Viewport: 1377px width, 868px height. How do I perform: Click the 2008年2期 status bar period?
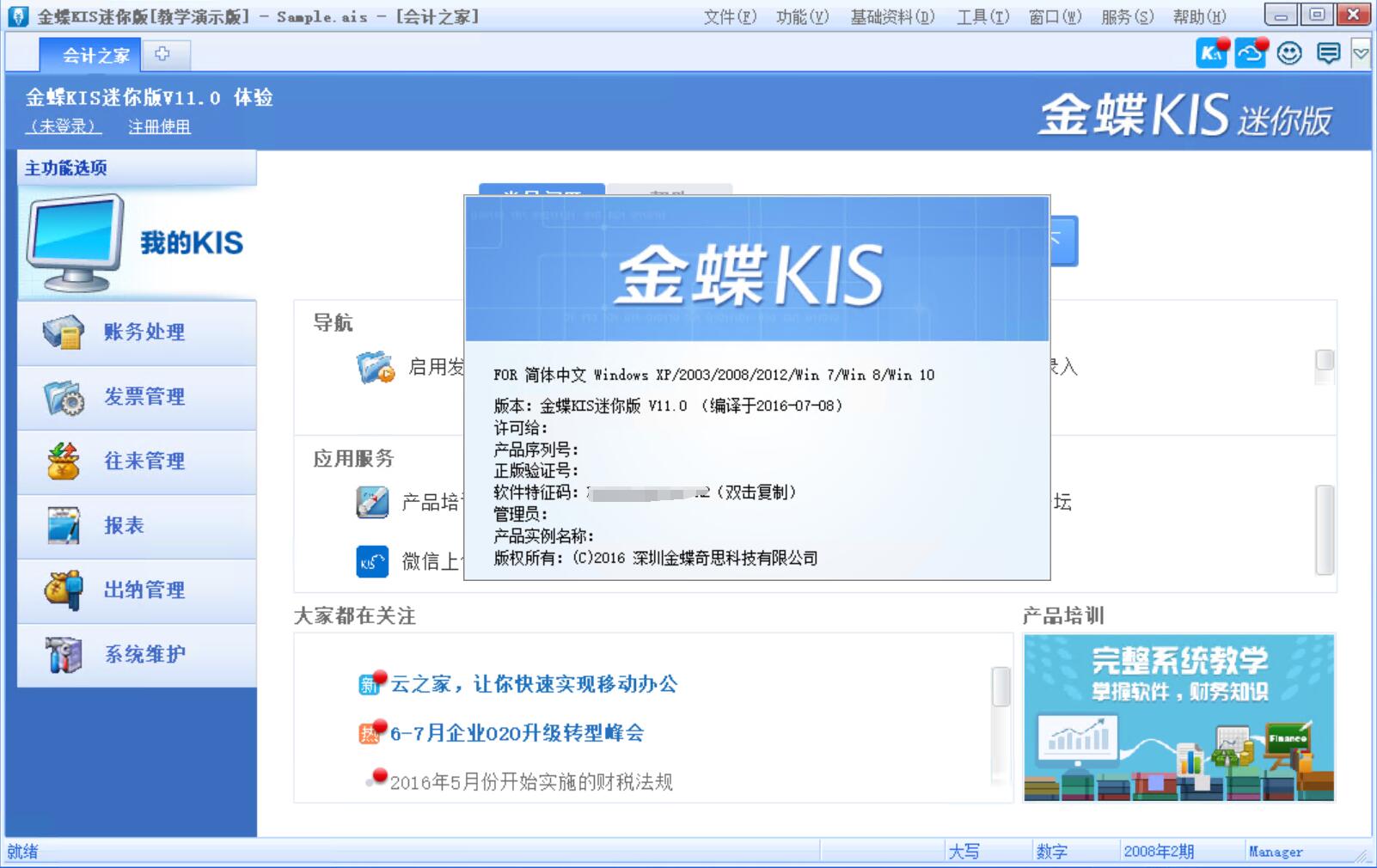[x=1159, y=852]
